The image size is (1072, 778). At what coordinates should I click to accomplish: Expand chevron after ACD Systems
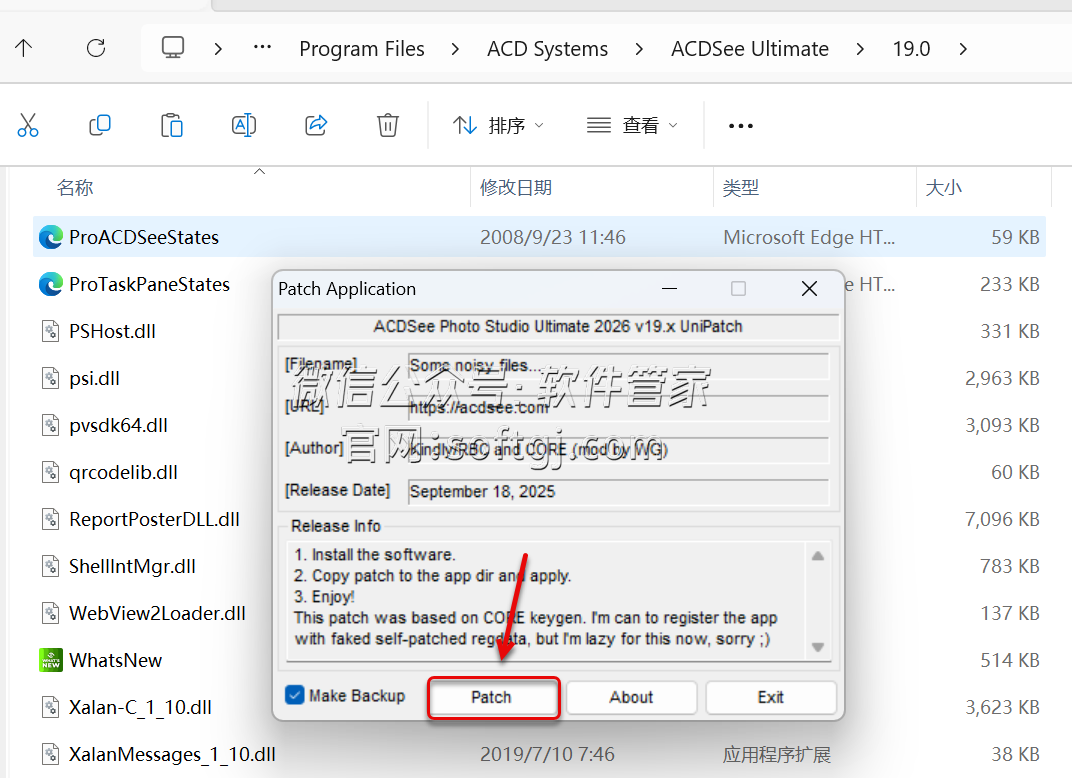click(x=639, y=49)
